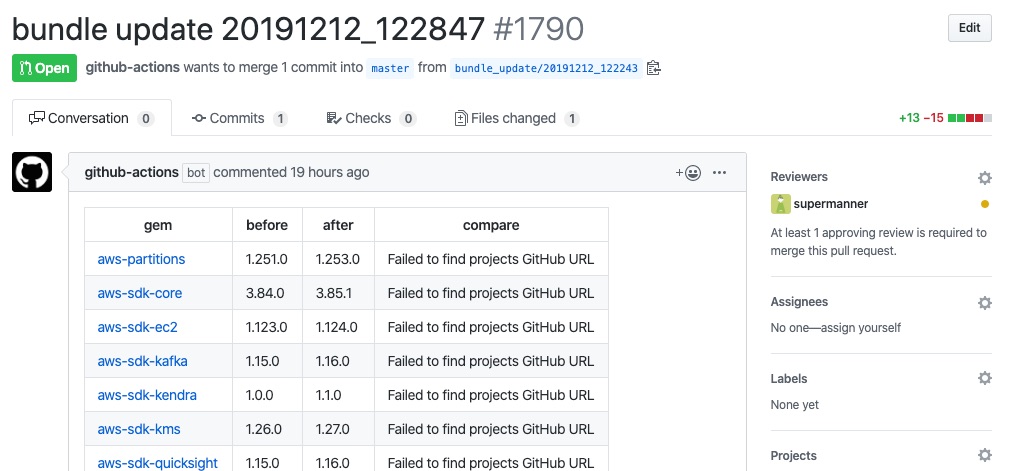Open the aws-sdk-kendra gem link

coord(147,395)
